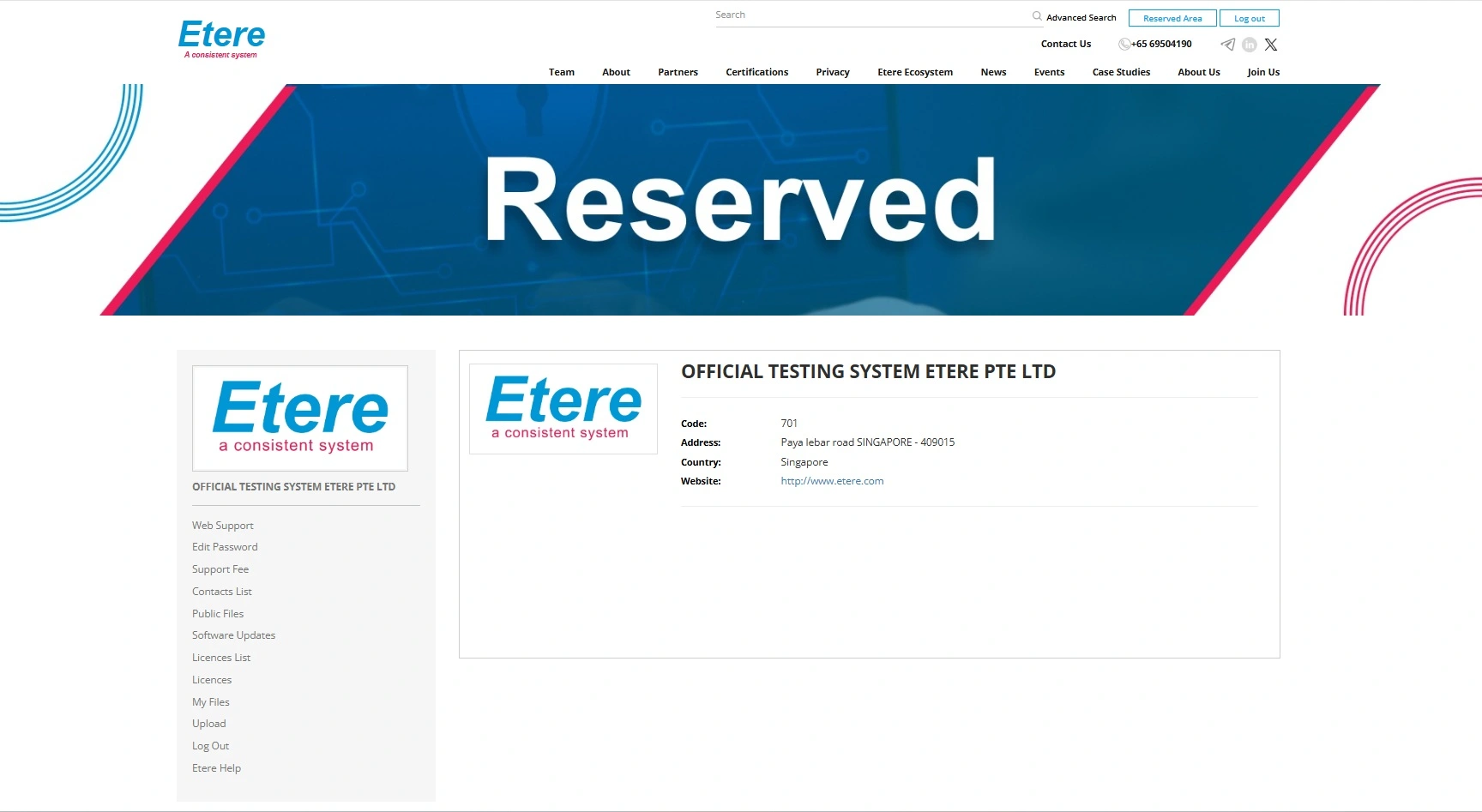This screenshot has width=1482, height=812.
Task: Click the phone icon beside +65 number
Action: [x=1124, y=45]
